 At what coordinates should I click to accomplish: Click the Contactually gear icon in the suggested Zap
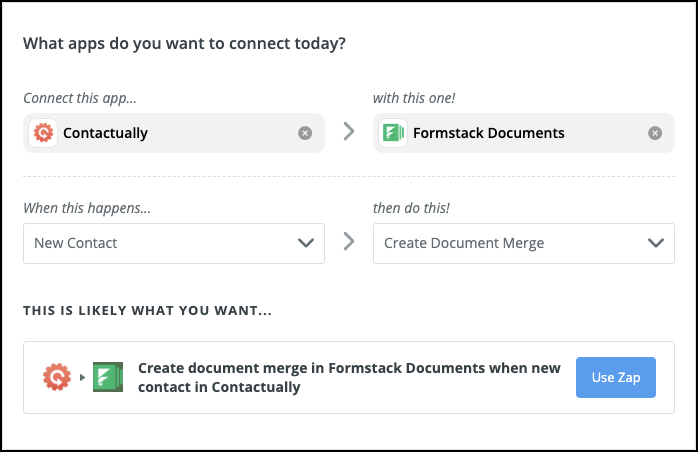[x=57, y=378]
